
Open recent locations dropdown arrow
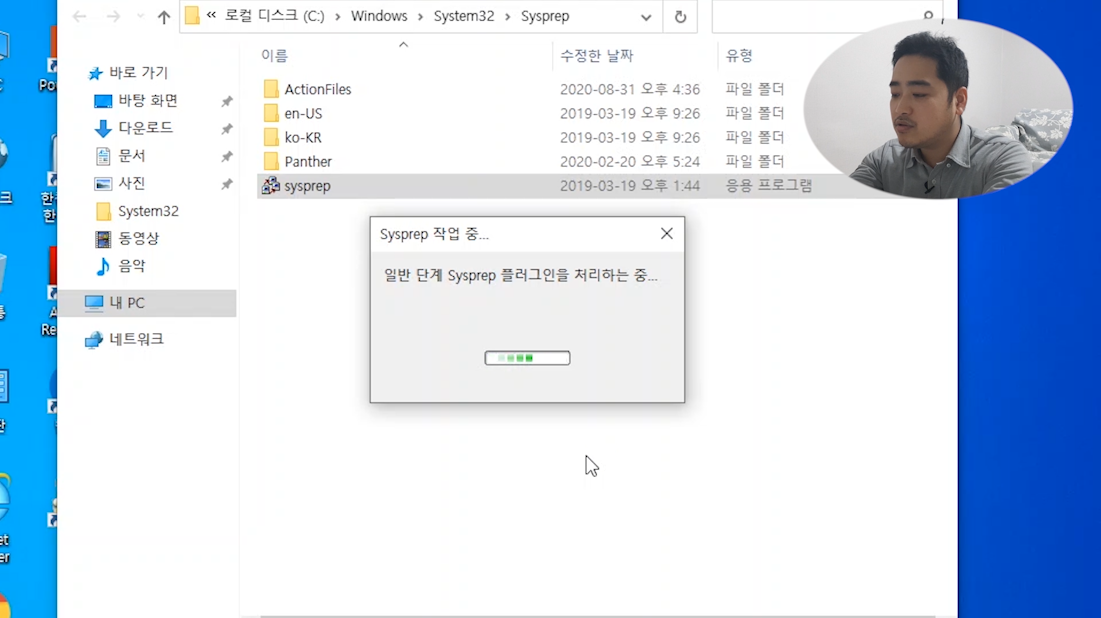140,16
